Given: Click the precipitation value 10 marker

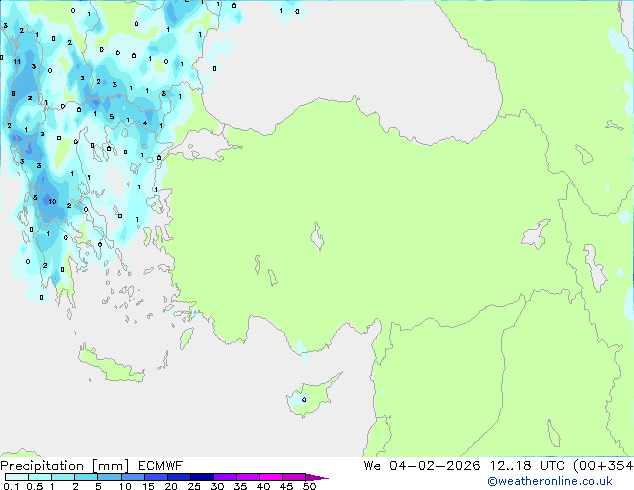Looking at the screenshot, I should point(51,201).
